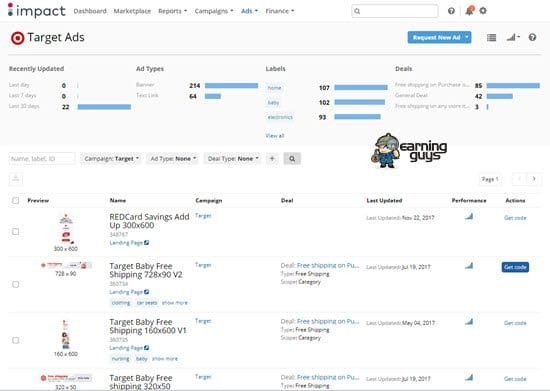Open Deal Type: None dropdown

coord(233,159)
